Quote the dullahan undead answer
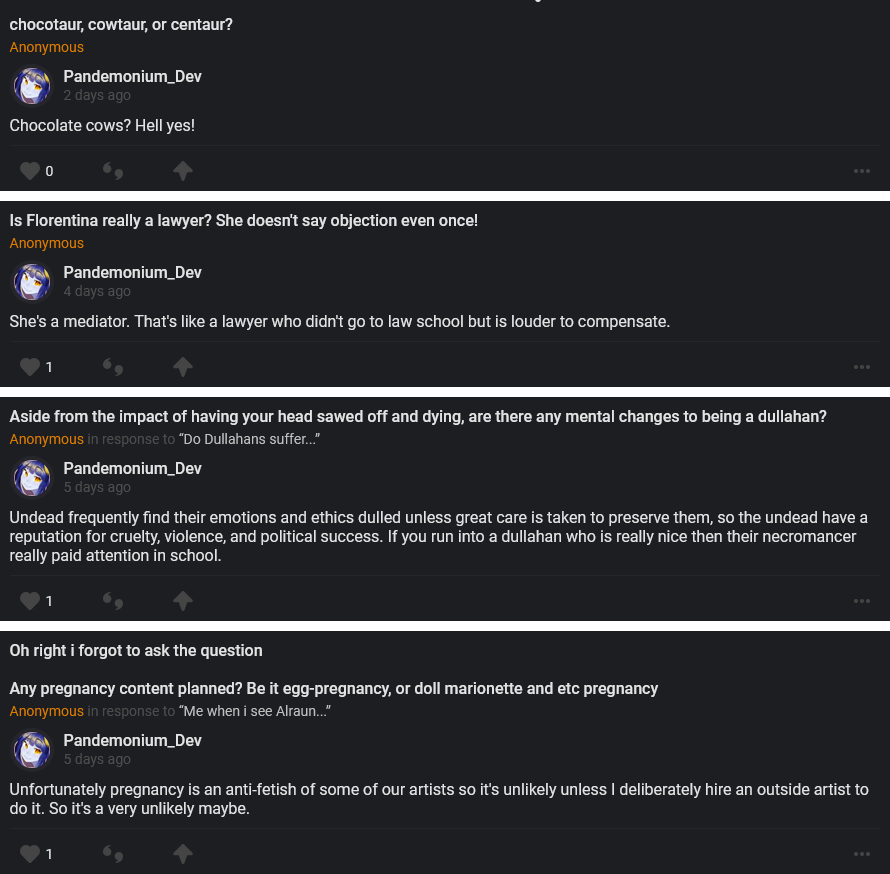The height and width of the screenshot is (874, 890). pos(113,601)
